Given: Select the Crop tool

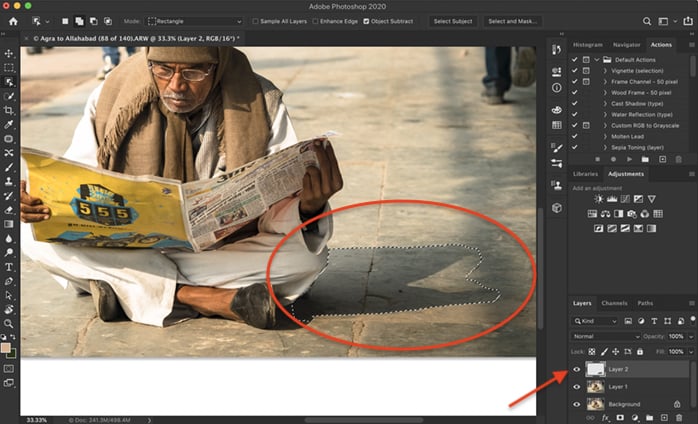Looking at the screenshot, I should tap(8, 110).
